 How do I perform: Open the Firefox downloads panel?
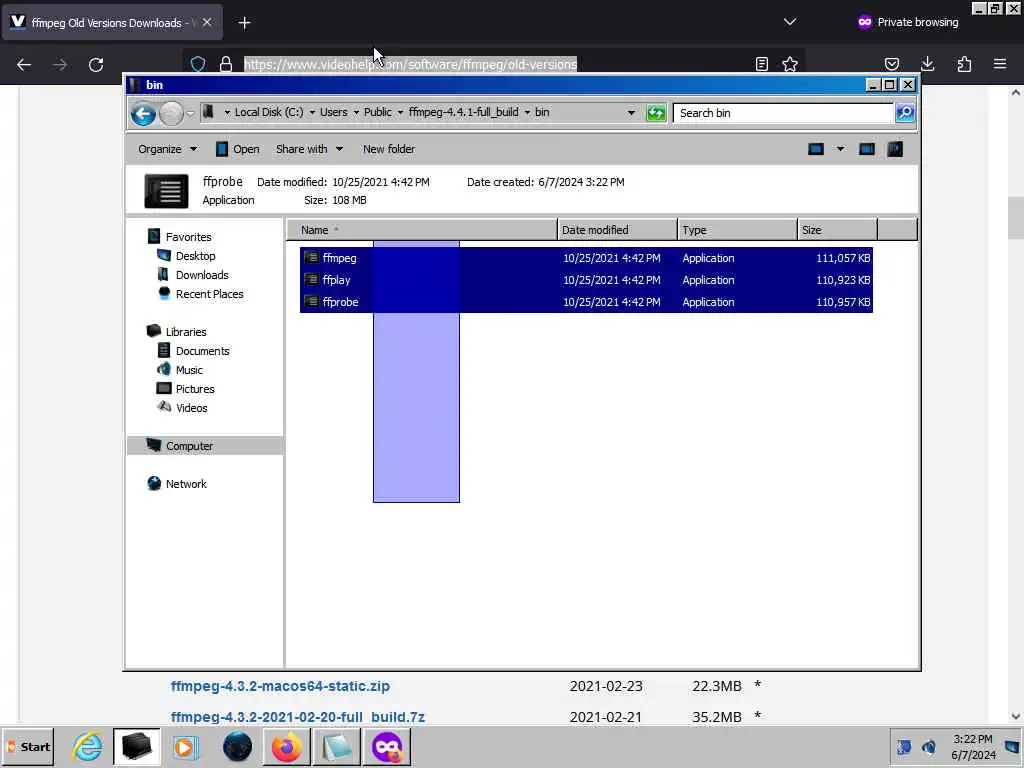point(927,64)
